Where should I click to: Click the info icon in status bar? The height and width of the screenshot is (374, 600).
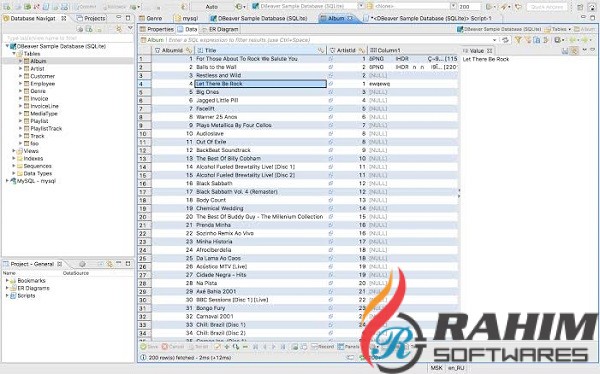click(143, 358)
